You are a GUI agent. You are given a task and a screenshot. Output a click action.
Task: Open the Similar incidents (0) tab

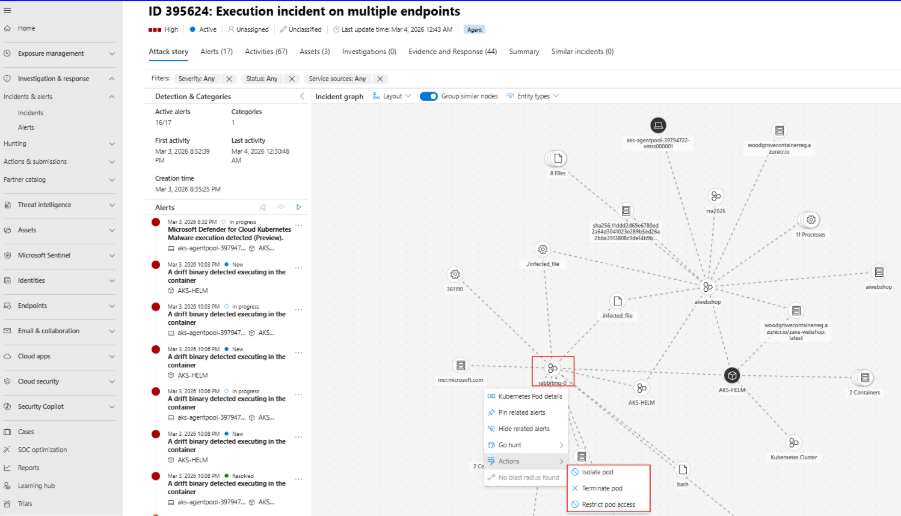pos(582,52)
